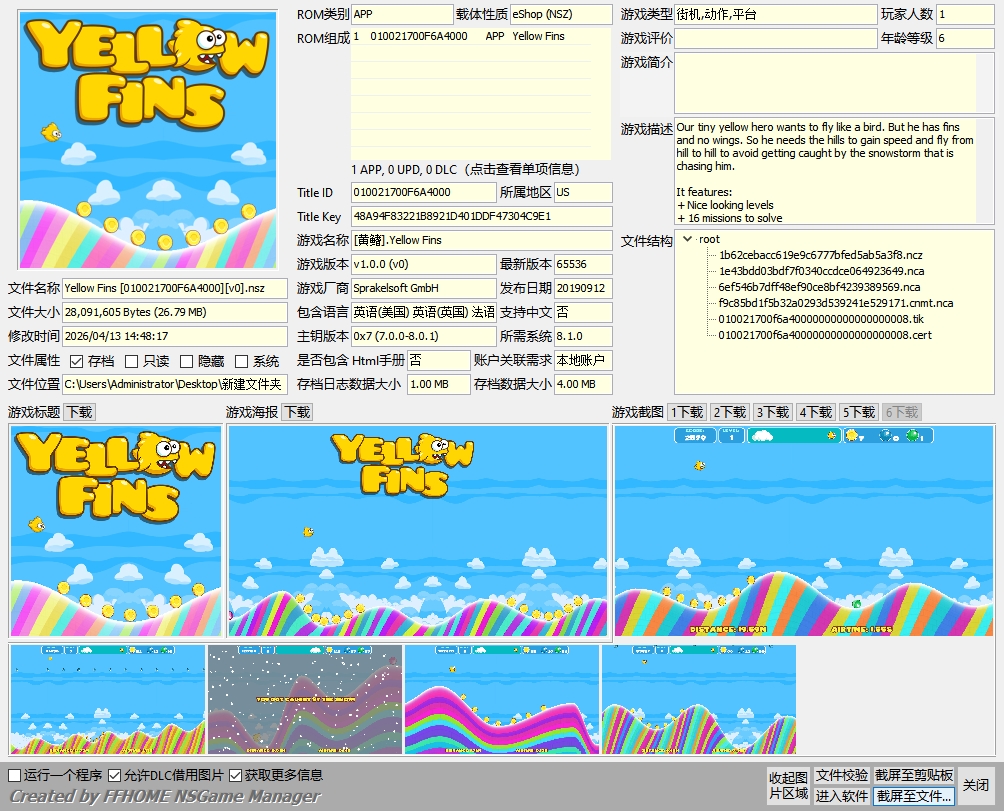Click the wide game poster image
The height and width of the screenshot is (811, 1004).
pyautogui.click(x=418, y=530)
